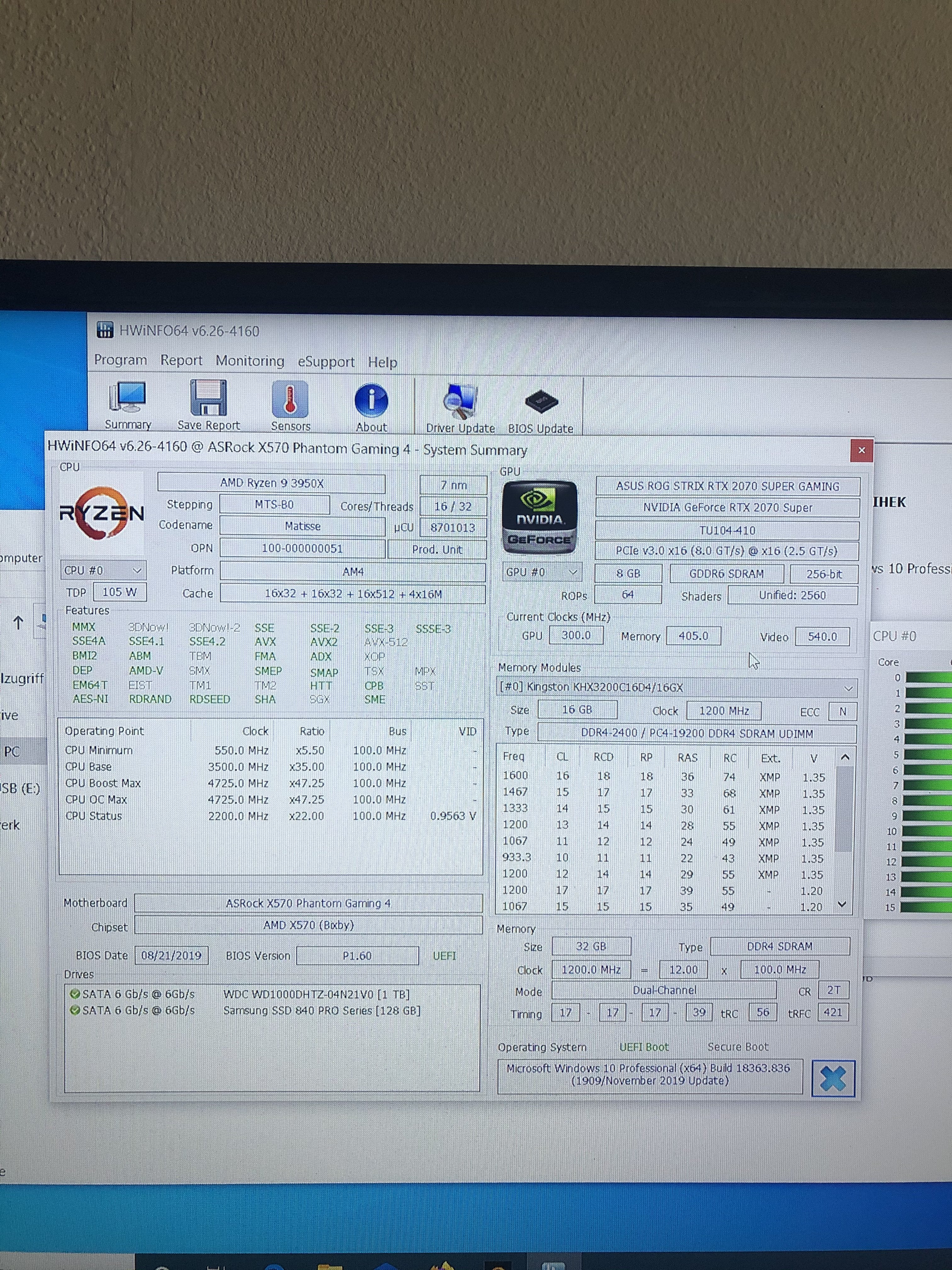Launch the Driver Update icon
The image size is (952, 1270).
point(460,402)
